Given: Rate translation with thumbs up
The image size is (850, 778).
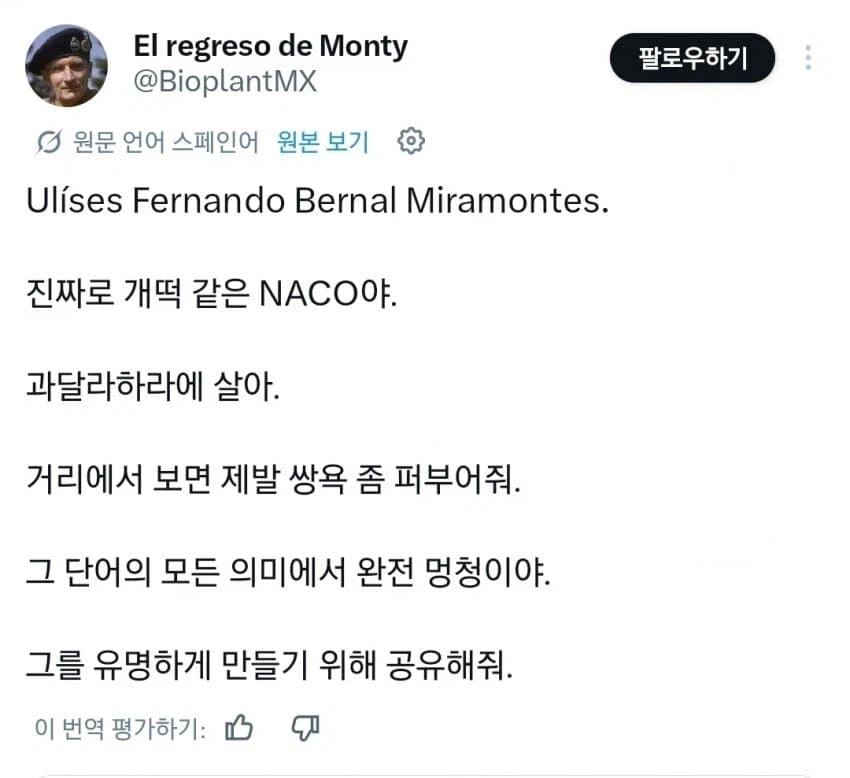Looking at the screenshot, I should [239, 728].
